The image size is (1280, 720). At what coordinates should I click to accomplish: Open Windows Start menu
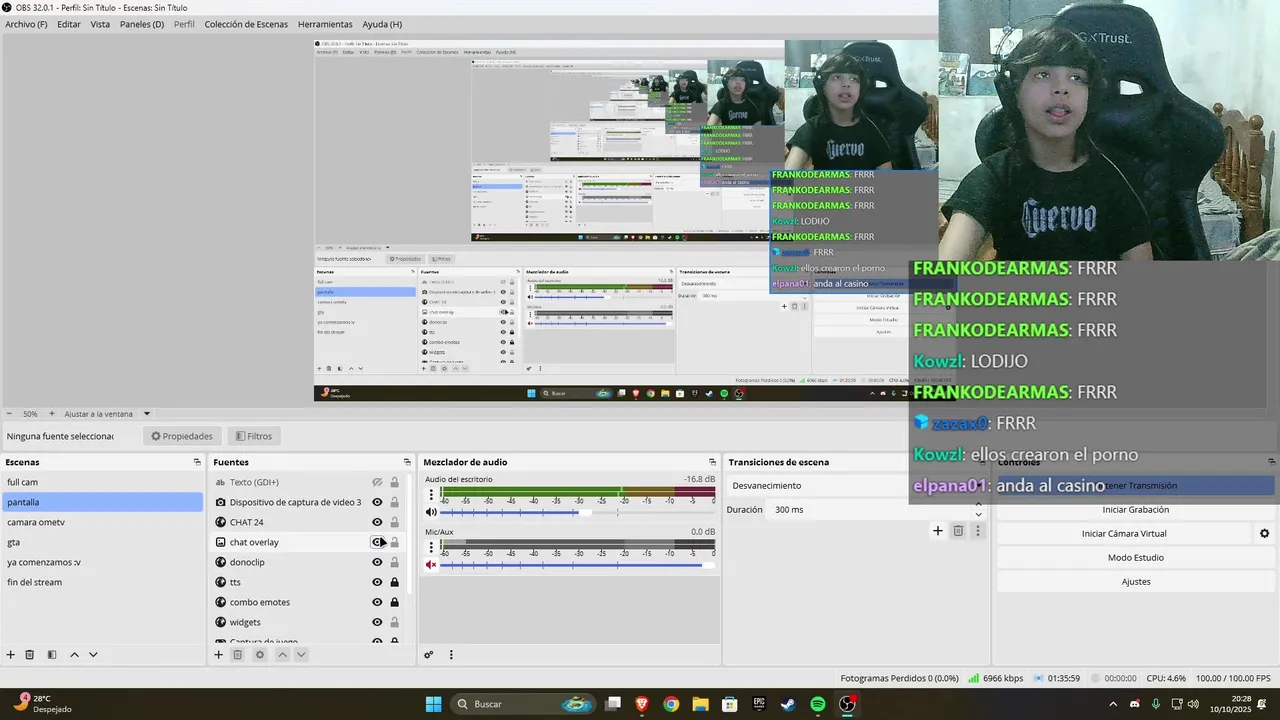click(x=433, y=704)
